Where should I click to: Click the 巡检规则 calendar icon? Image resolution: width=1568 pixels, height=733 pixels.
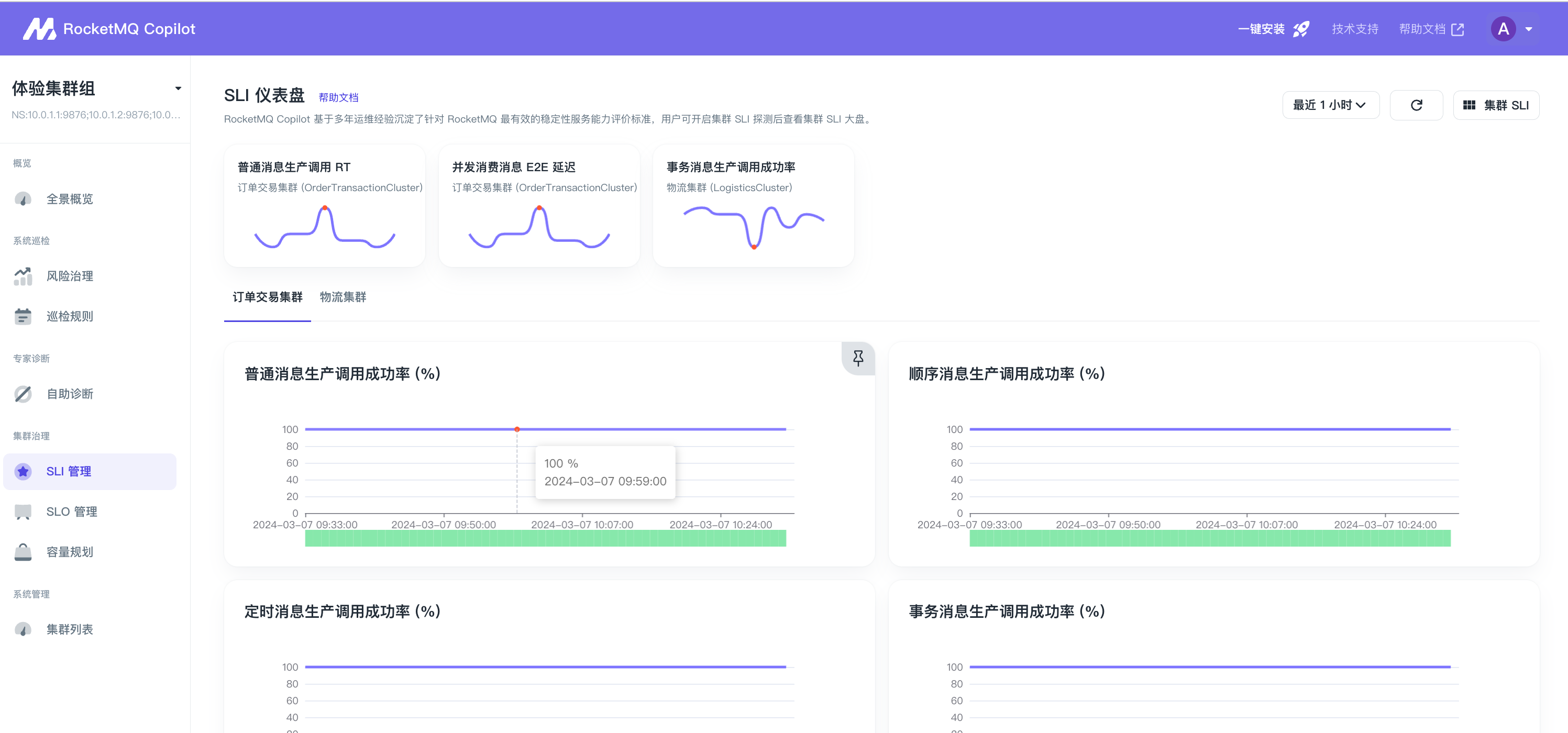[x=23, y=316]
